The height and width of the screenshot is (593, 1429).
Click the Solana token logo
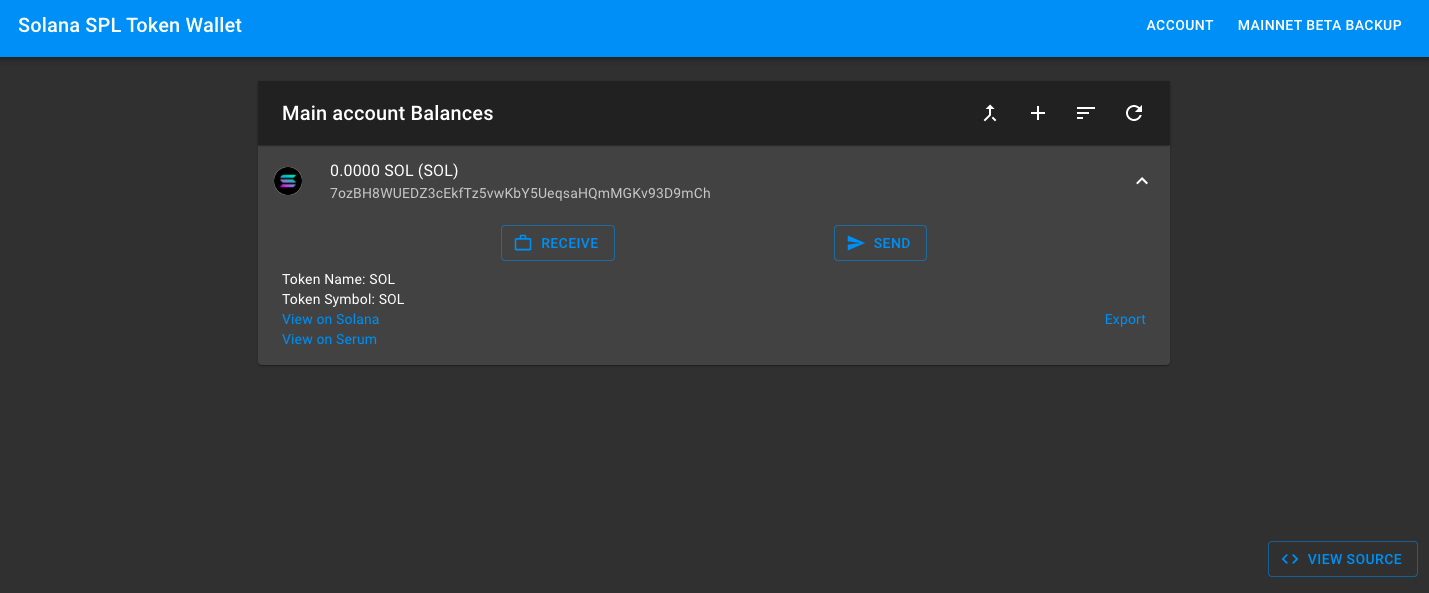point(288,181)
